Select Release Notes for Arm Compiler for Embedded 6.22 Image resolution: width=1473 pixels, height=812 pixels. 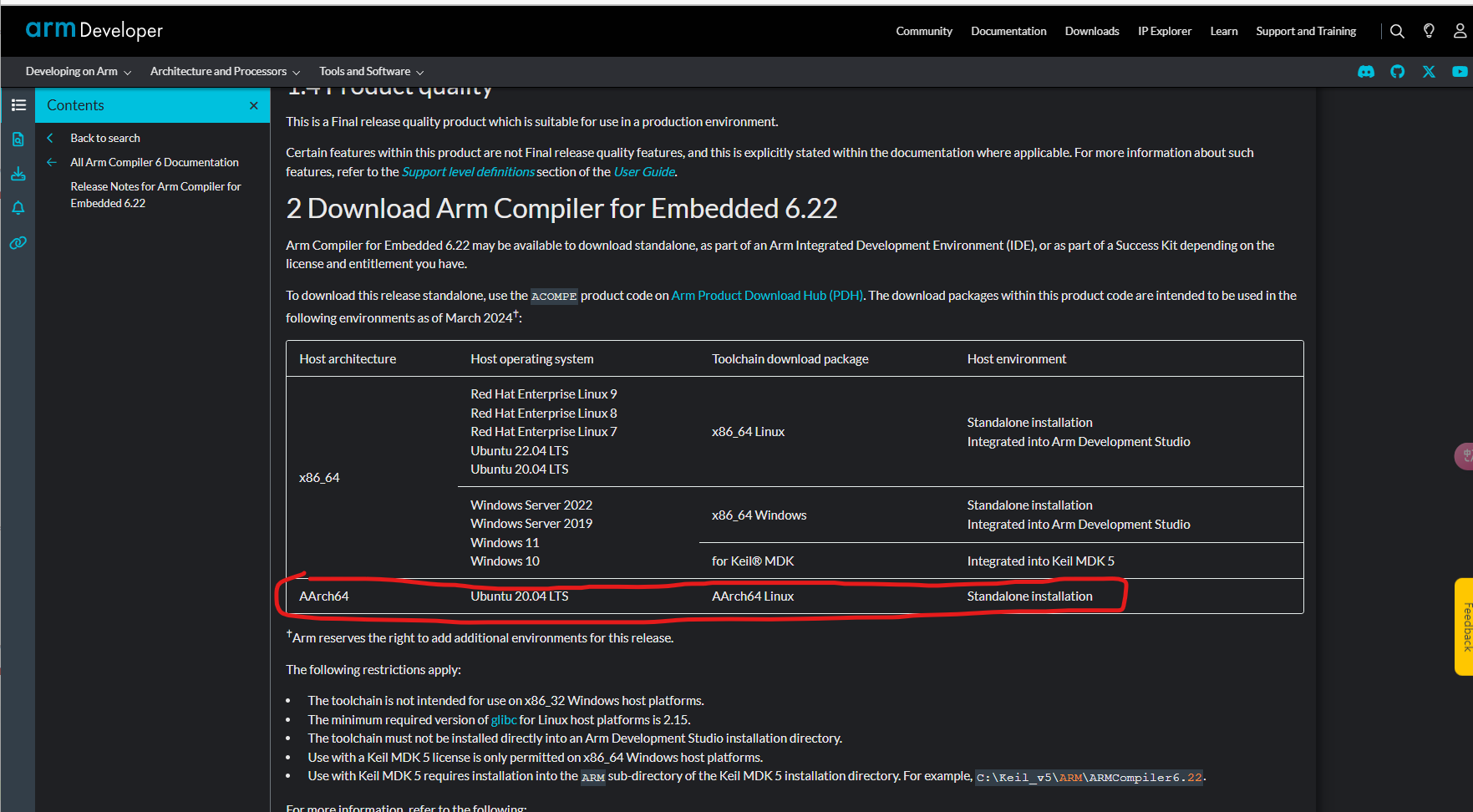(155, 195)
